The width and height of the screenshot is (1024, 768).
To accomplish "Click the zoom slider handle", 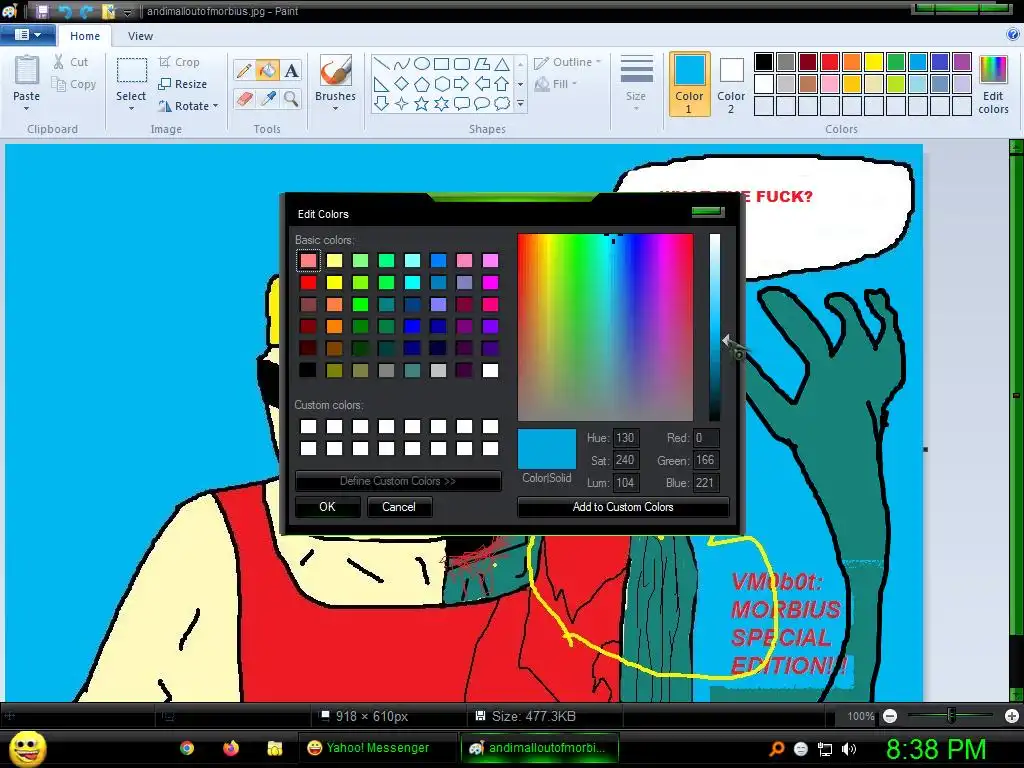I will coord(951,716).
